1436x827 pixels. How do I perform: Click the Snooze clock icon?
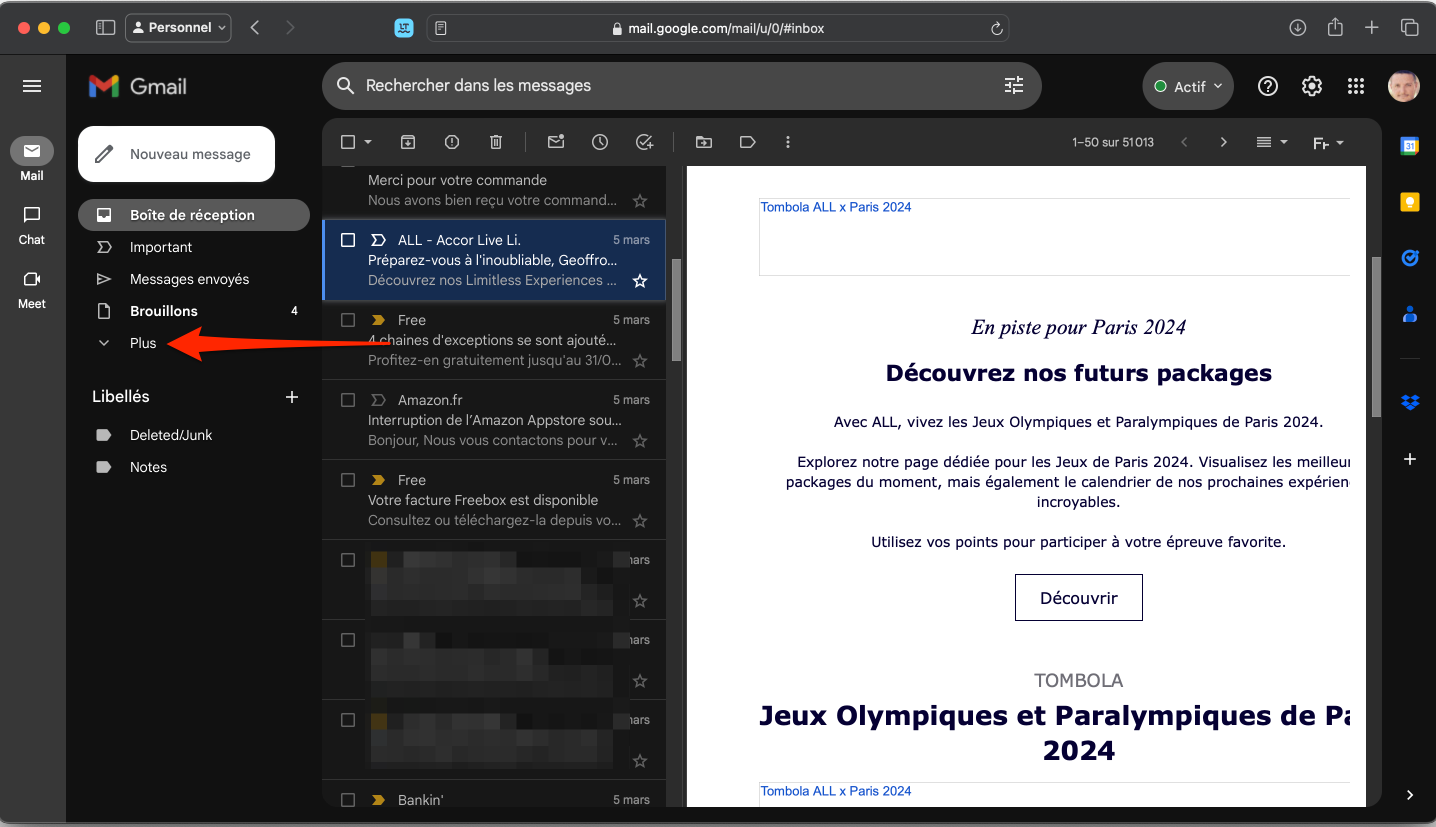pos(600,142)
